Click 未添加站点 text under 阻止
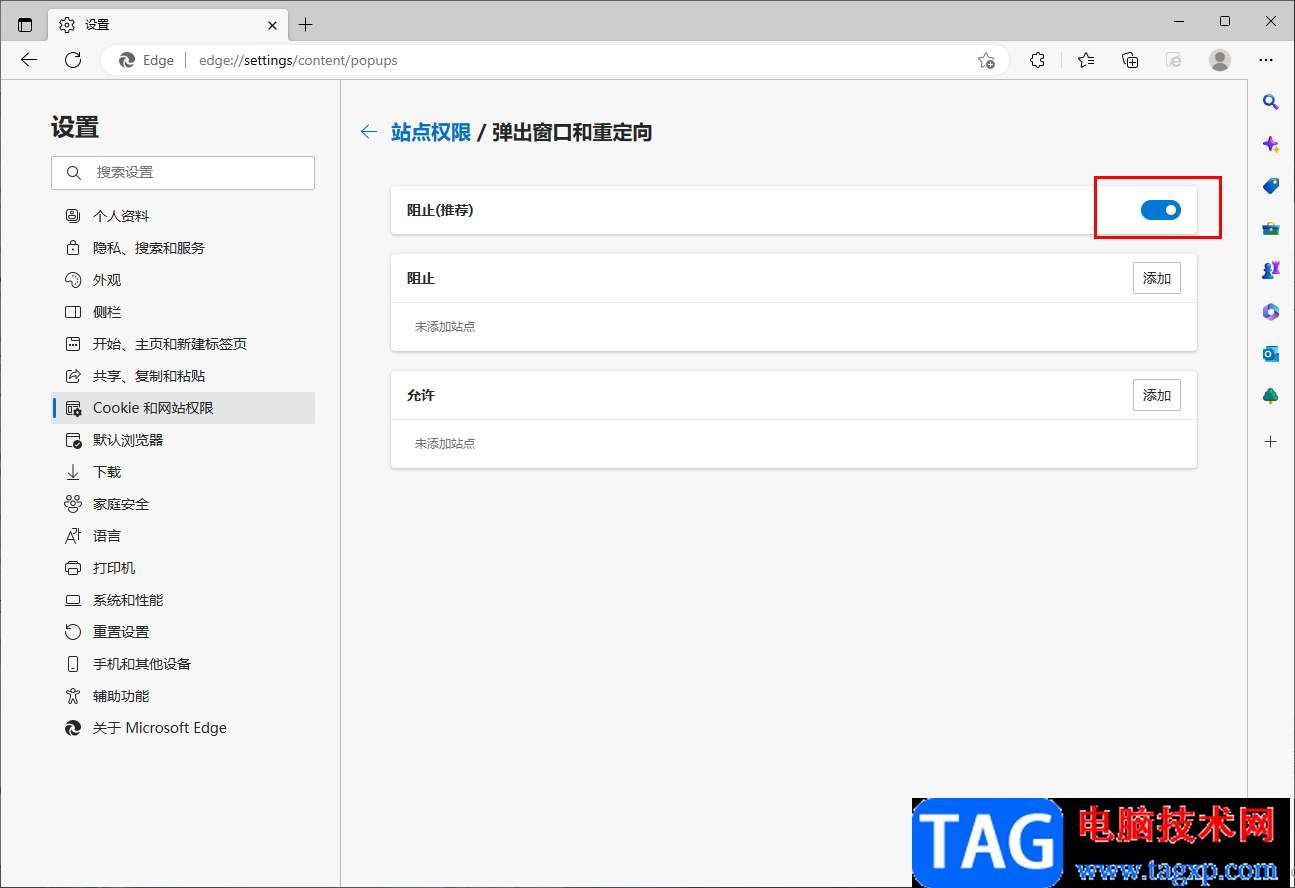This screenshot has width=1295, height=888. (x=445, y=327)
